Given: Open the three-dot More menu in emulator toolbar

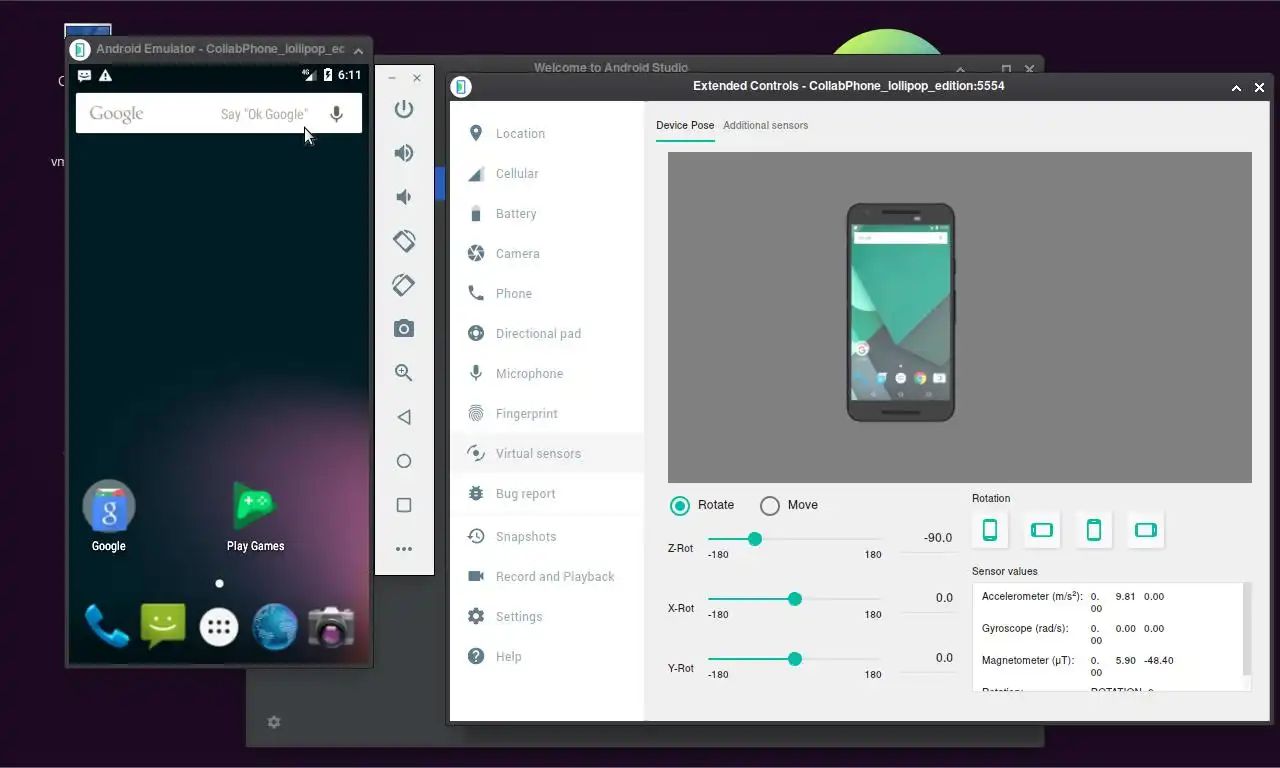Looking at the screenshot, I should pos(404,549).
